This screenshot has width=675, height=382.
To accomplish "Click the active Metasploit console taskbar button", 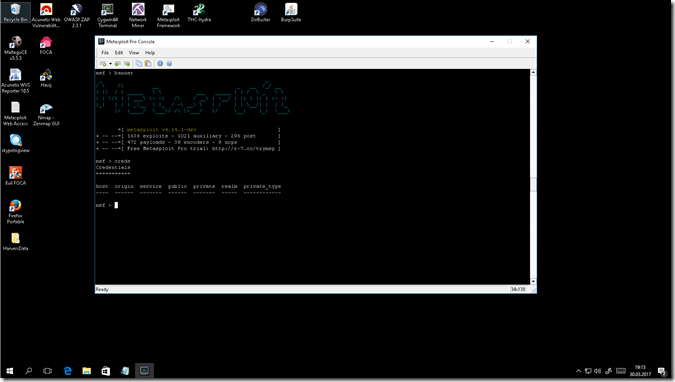I will click(x=144, y=371).
